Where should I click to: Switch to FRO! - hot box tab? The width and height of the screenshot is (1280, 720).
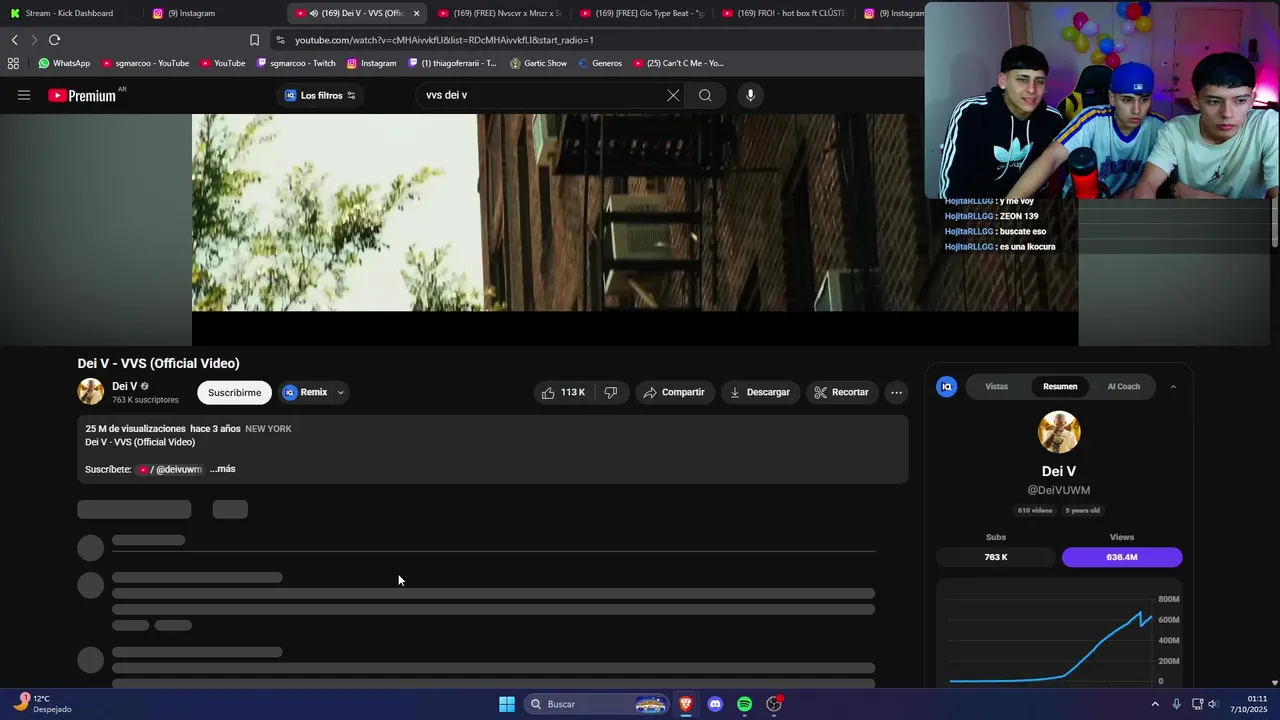point(786,13)
